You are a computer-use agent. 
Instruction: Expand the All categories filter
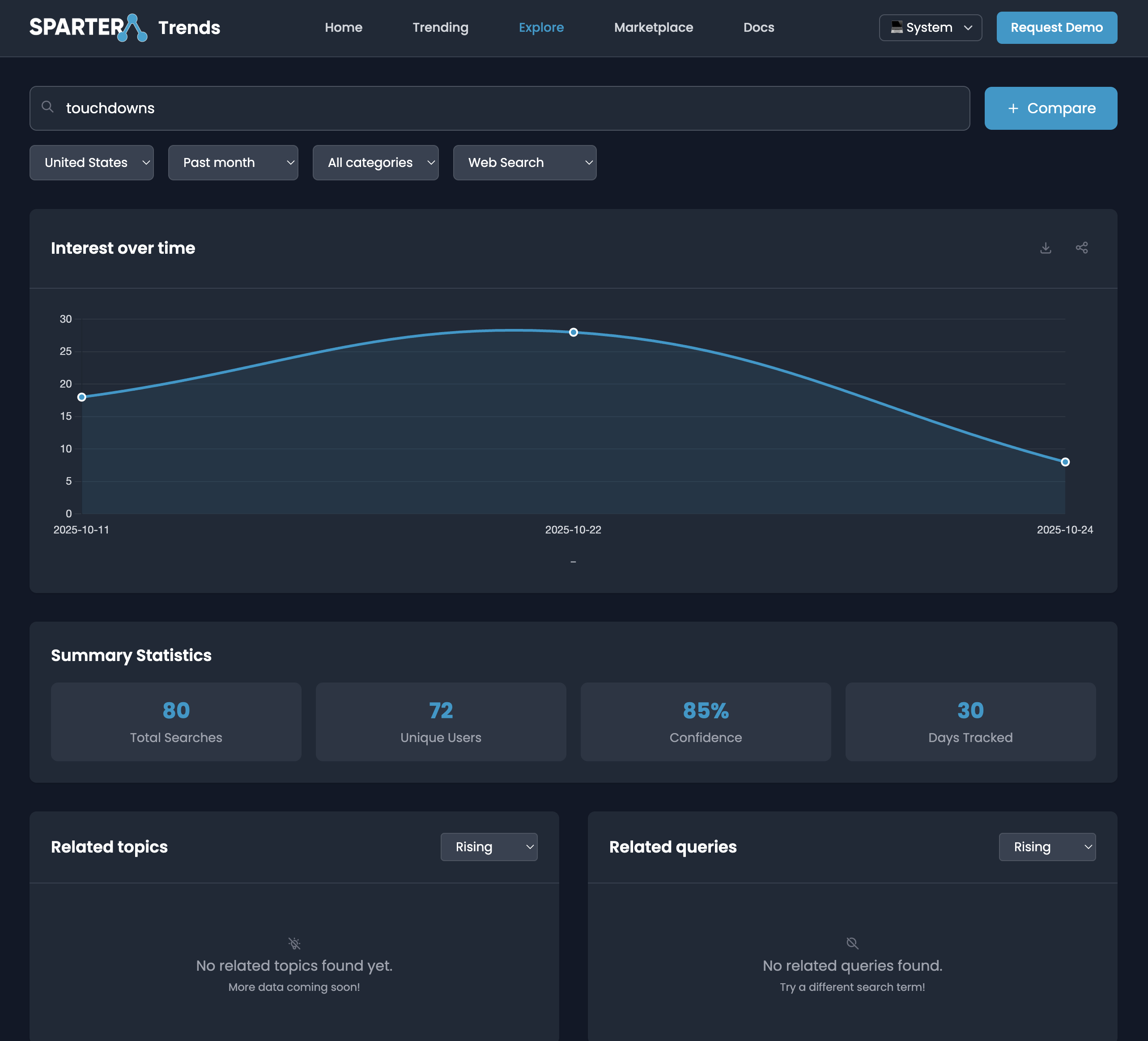[375, 162]
